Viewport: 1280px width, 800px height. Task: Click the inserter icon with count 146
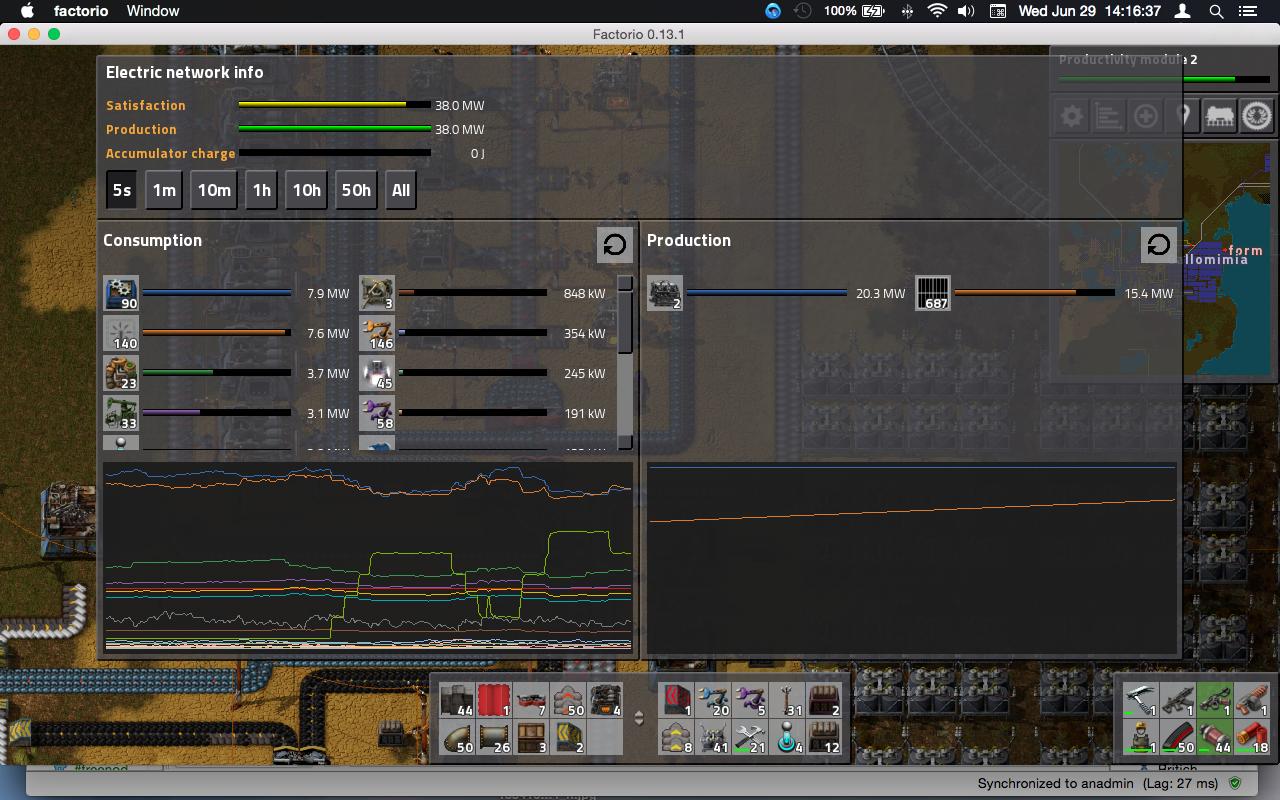click(x=377, y=333)
